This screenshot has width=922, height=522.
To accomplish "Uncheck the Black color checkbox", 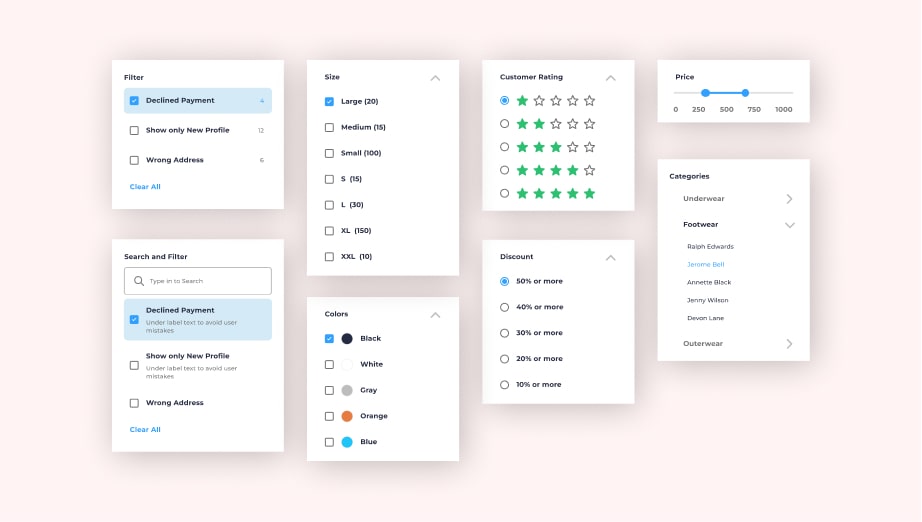I will [x=329, y=339].
